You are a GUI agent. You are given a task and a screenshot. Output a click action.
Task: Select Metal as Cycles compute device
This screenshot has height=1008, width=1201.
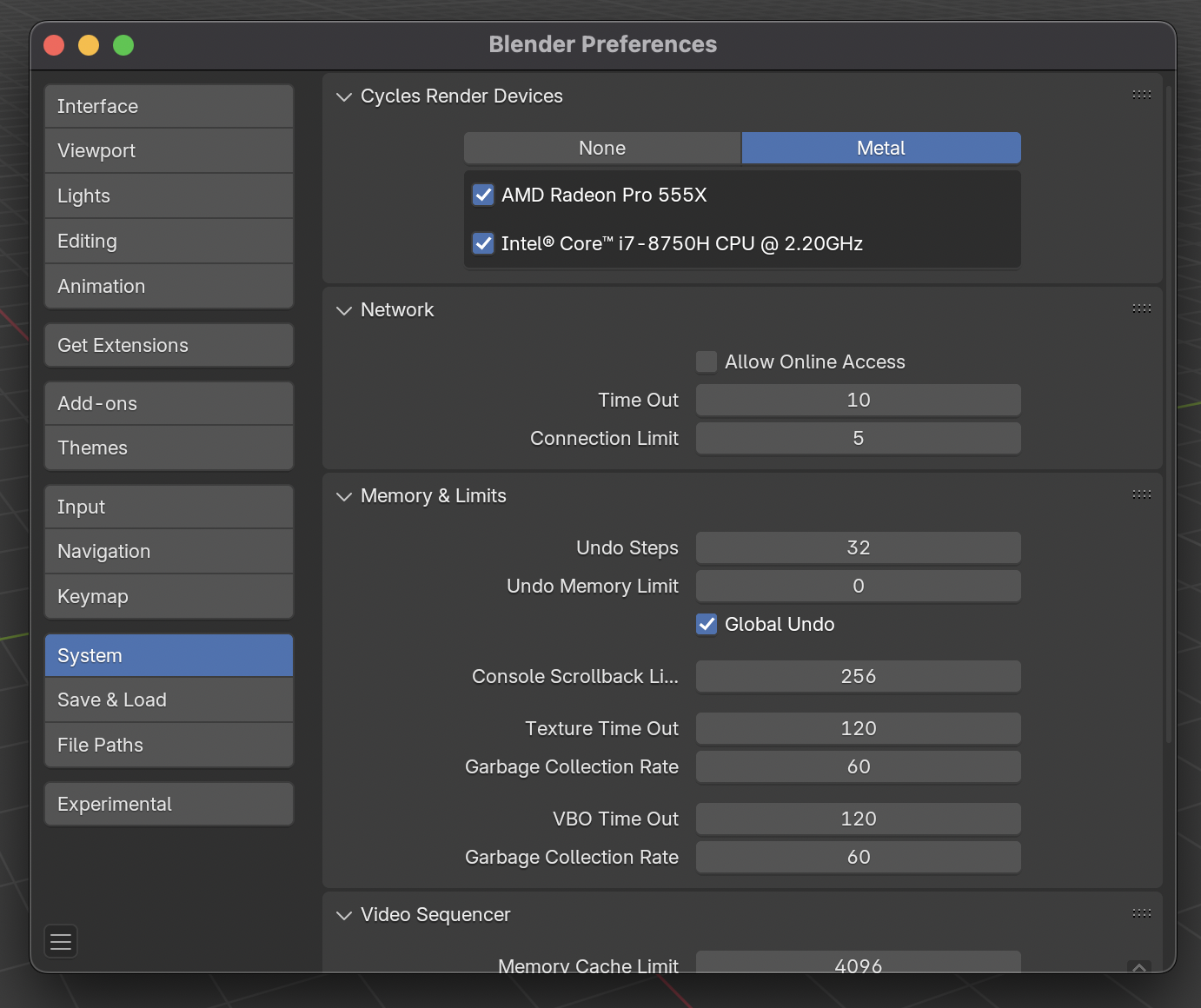881,148
